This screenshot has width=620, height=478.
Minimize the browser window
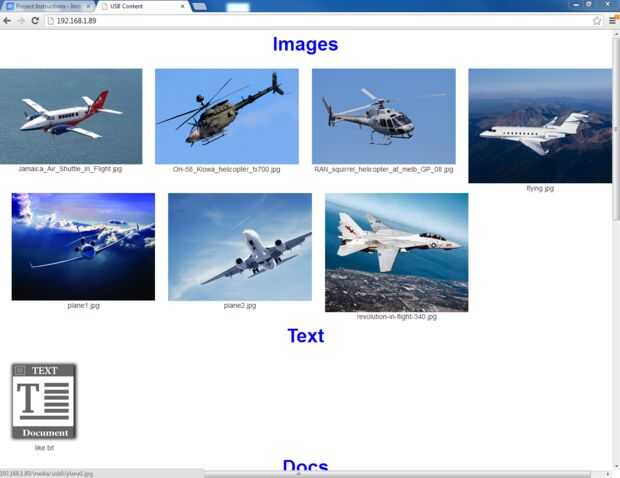click(576, 4)
